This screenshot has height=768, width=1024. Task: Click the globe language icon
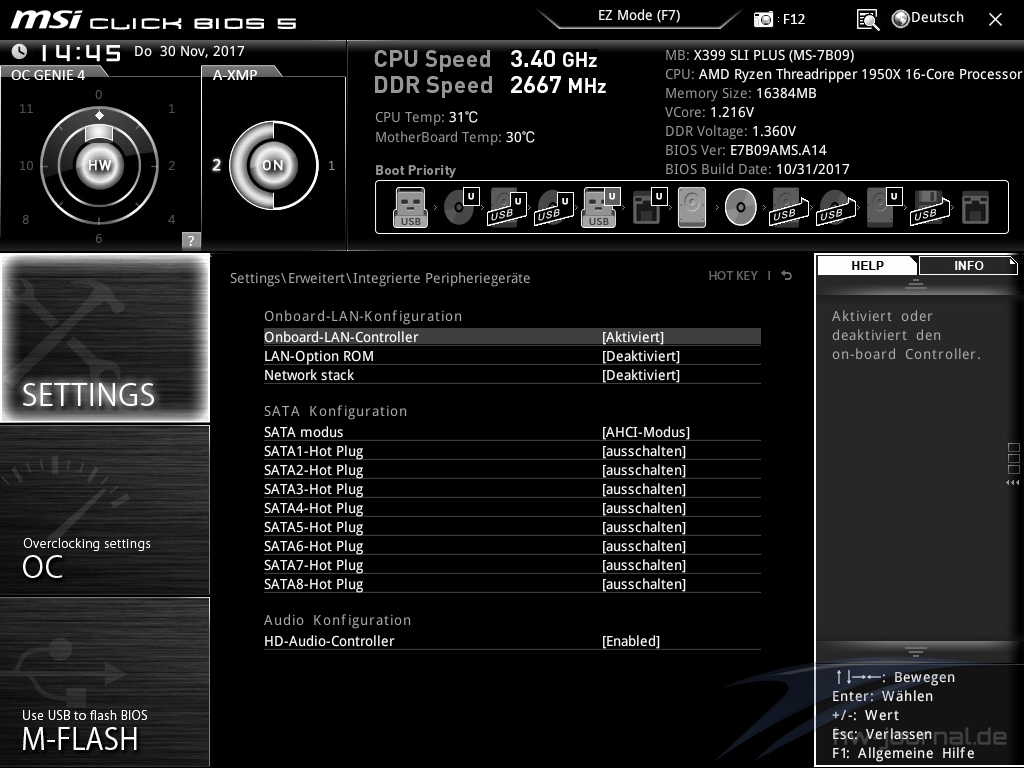[x=901, y=18]
